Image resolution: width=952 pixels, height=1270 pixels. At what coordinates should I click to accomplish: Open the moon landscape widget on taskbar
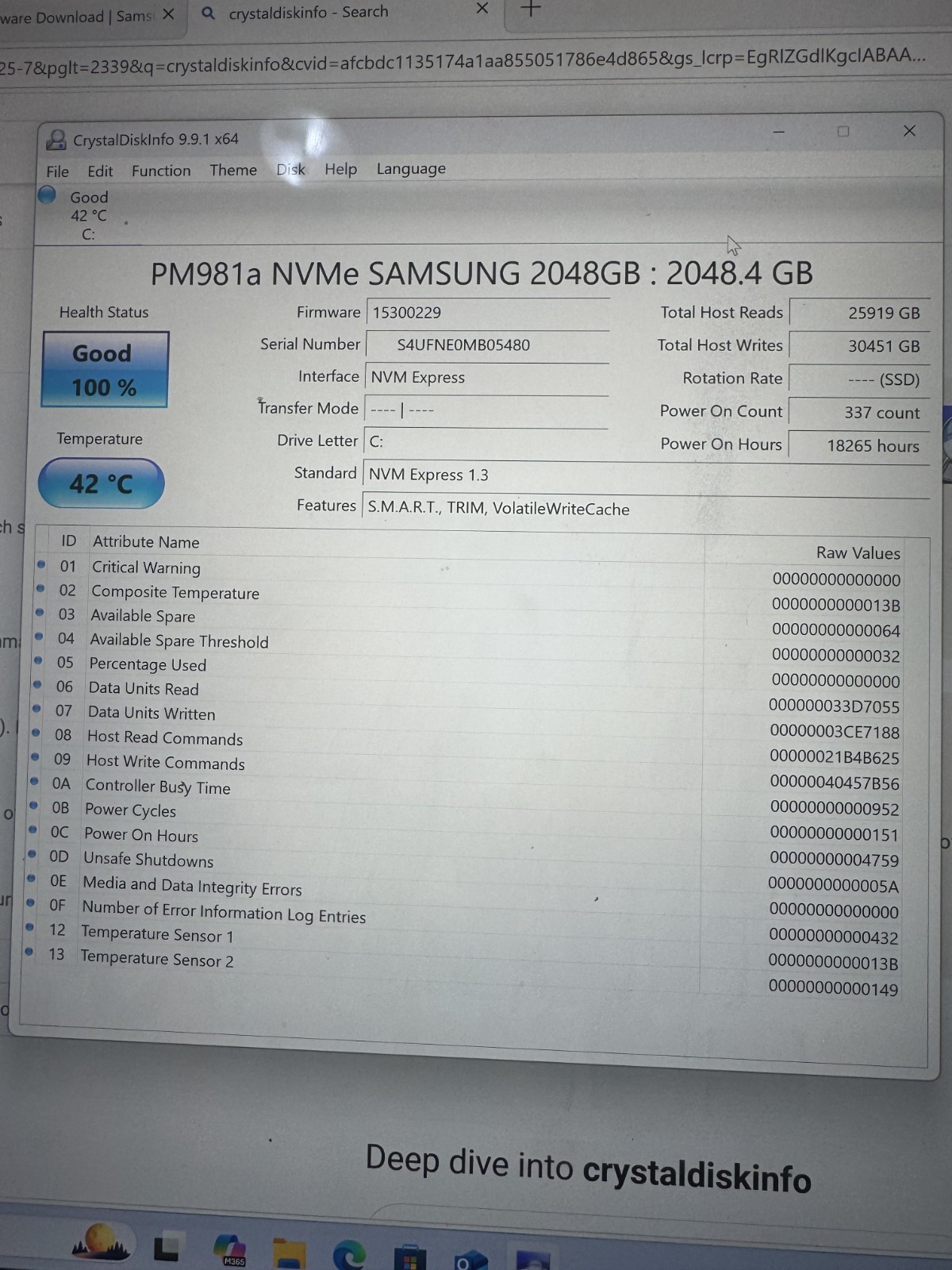pyautogui.click(x=101, y=1243)
